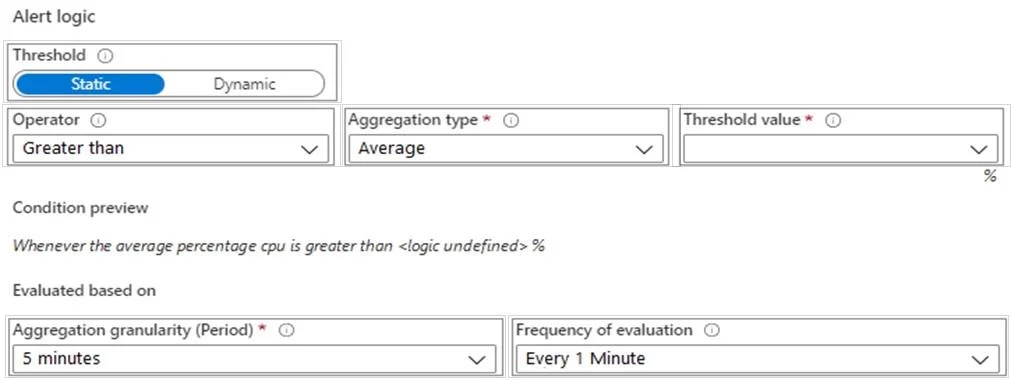Click the chevron arrow in 5 minutes field
The height and width of the screenshot is (380, 1011).
pyautogui.click(x=477, y=360)
